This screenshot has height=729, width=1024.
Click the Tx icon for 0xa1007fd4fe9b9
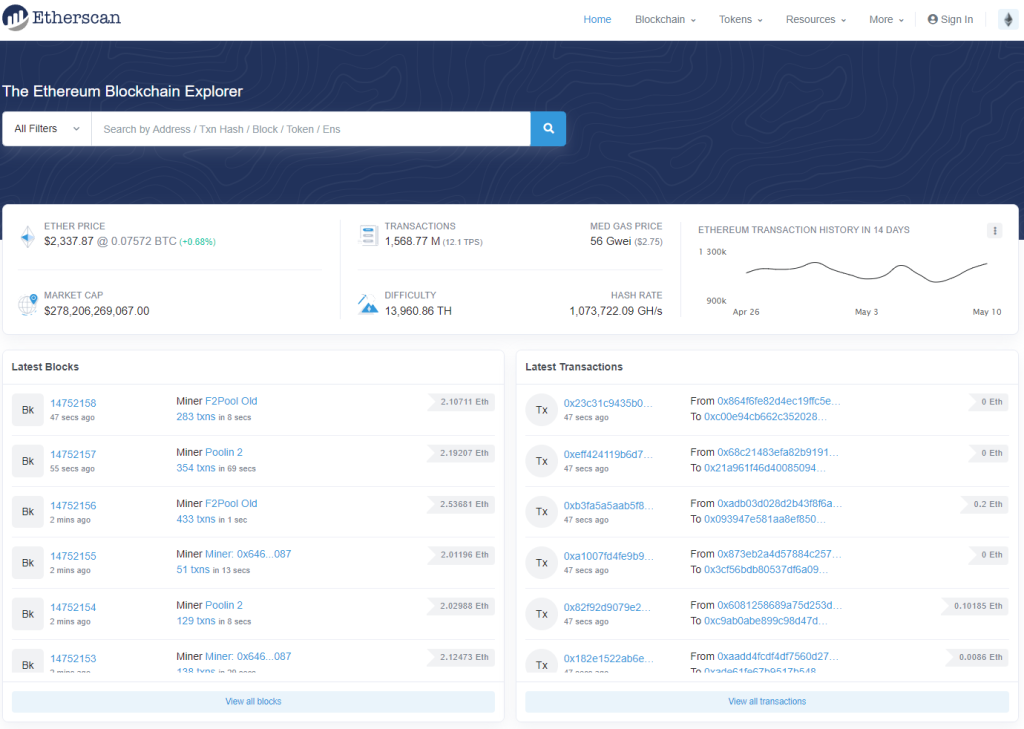(542, 562)
